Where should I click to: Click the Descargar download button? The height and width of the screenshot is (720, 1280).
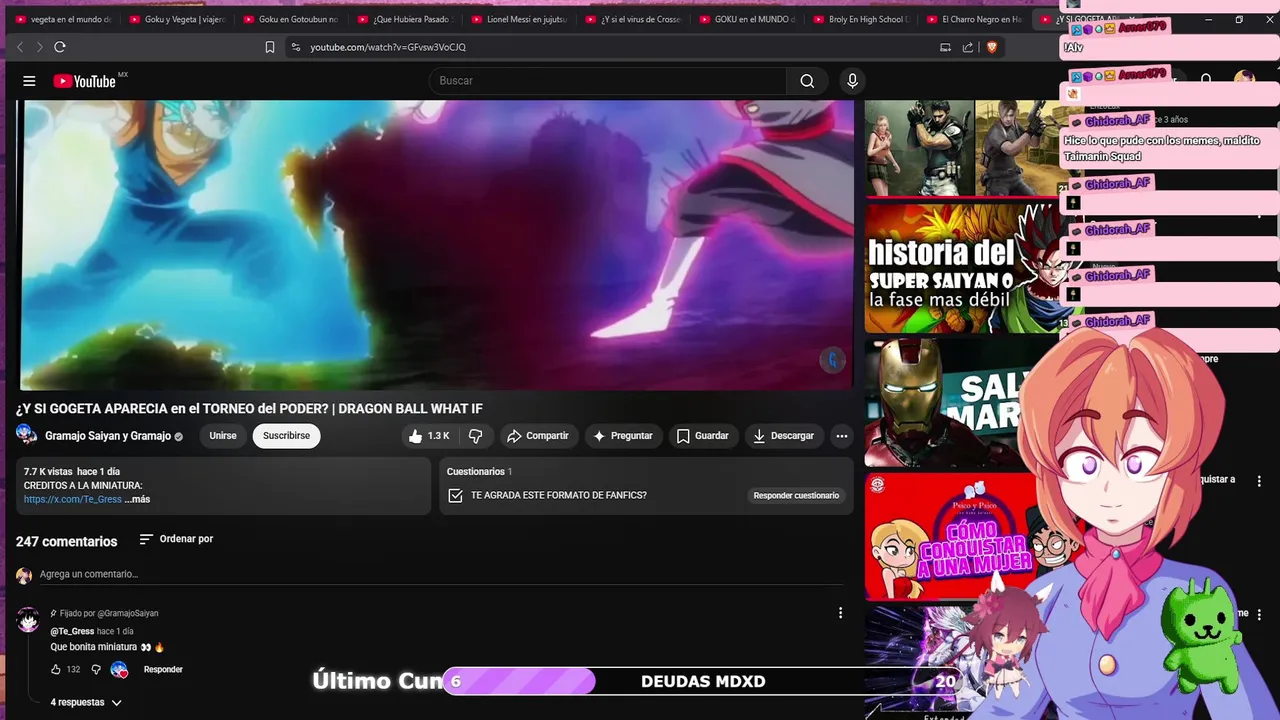(x=784, y=436)
